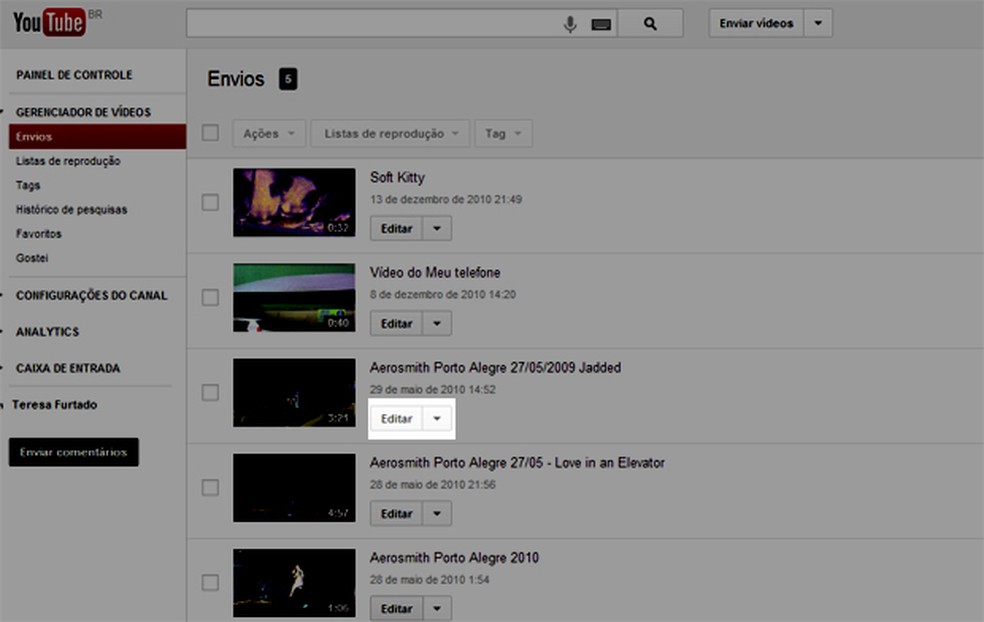
Task: Open the Aerosmith Porto Alegre 2010 thumbnail
Action: [x=294, y=582]
